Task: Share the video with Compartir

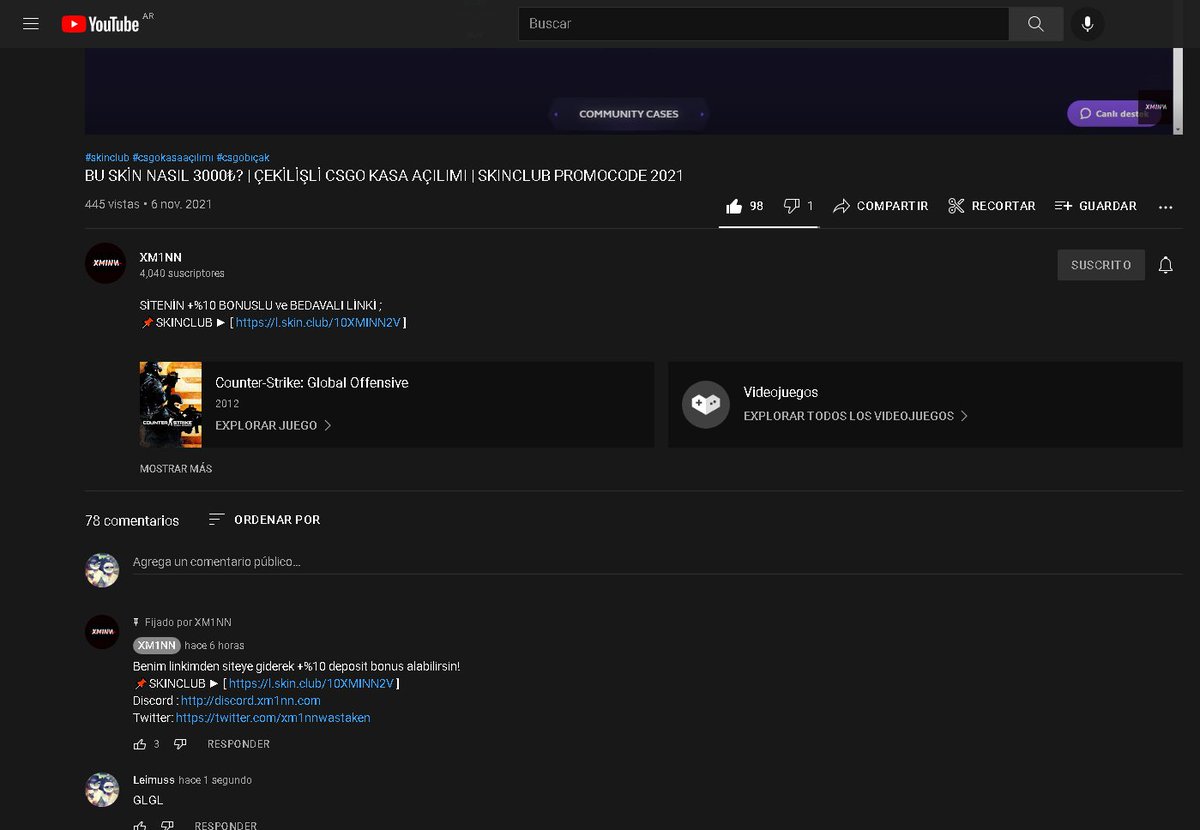Action: 881,206
